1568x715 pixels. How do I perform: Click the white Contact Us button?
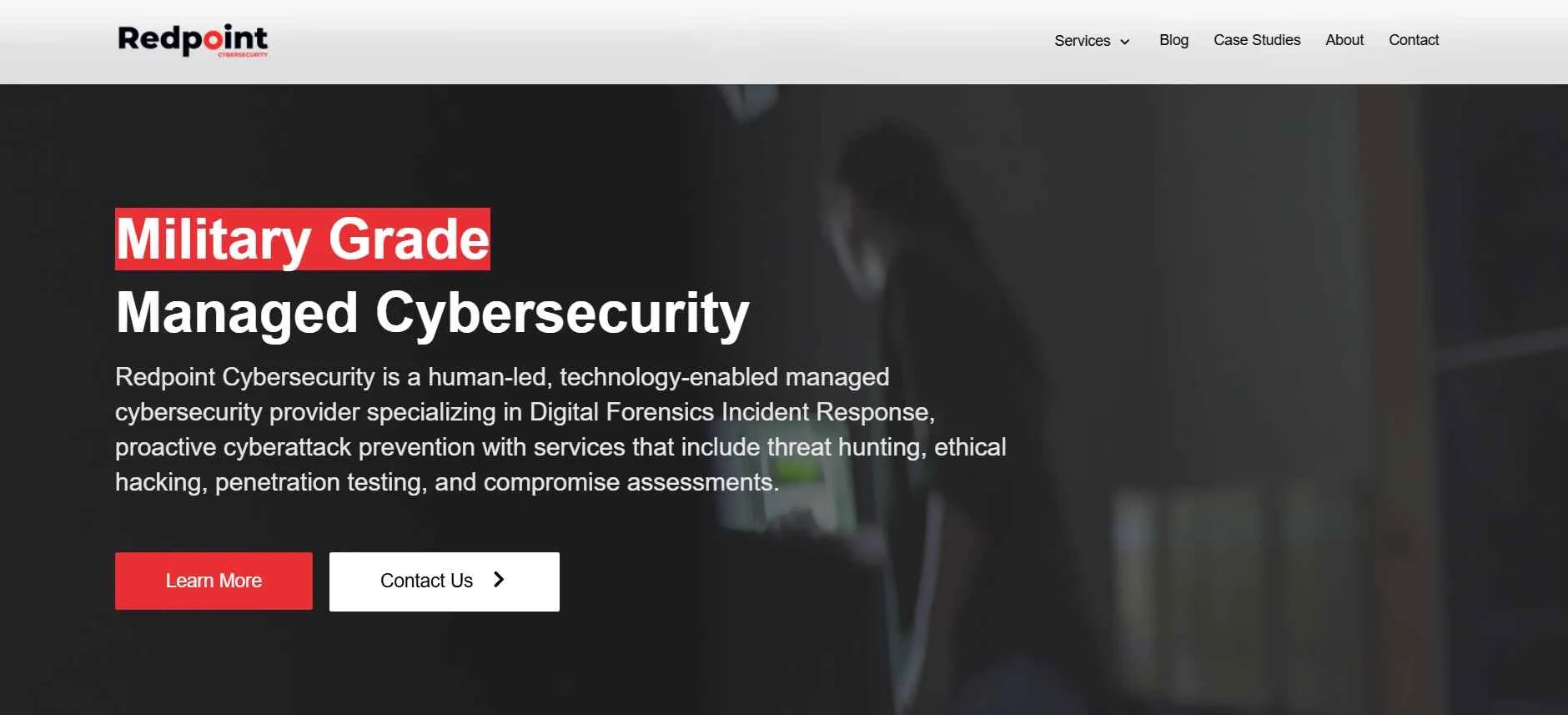point(445,582)
